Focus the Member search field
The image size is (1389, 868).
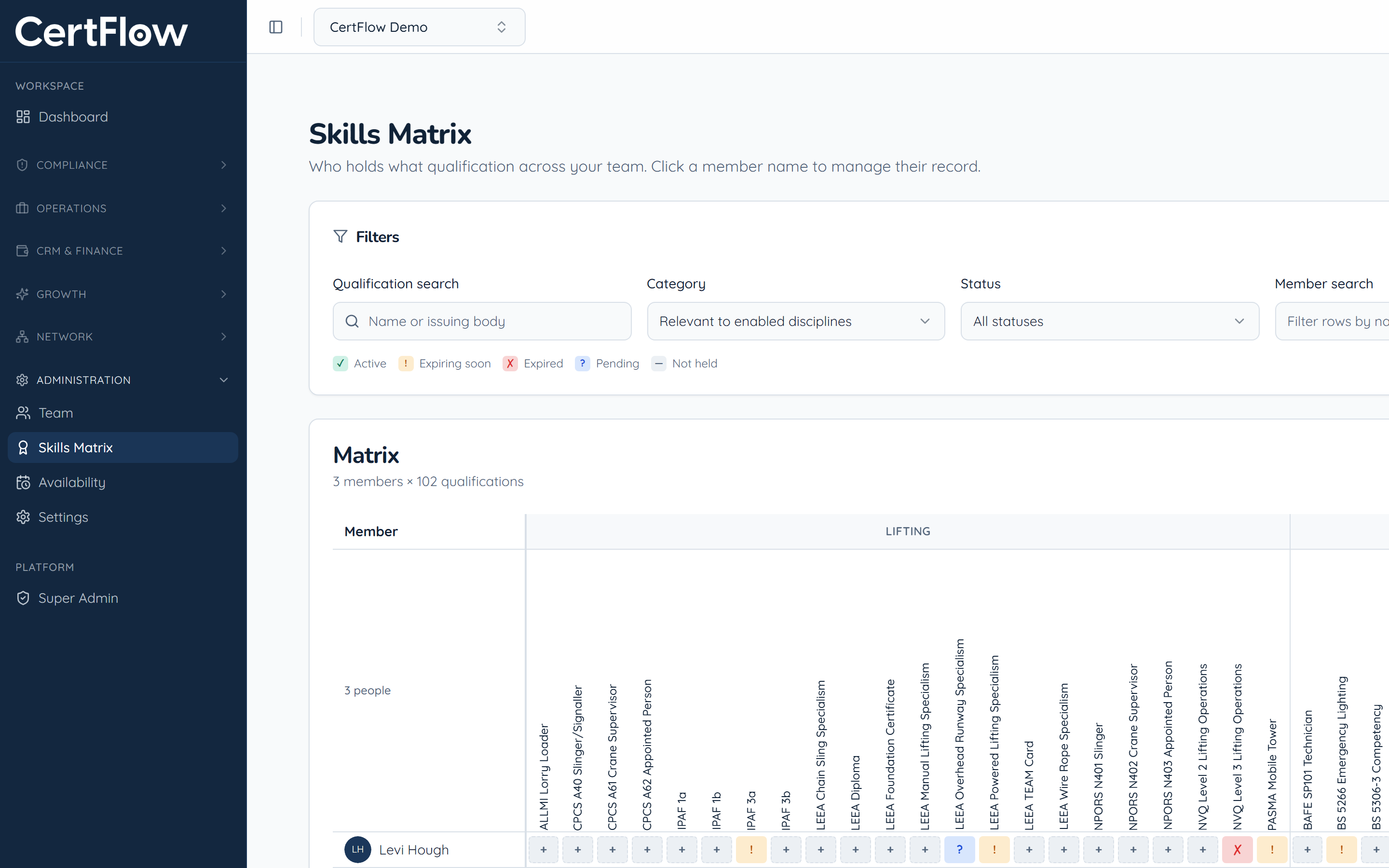click(x=1332, y=322)
